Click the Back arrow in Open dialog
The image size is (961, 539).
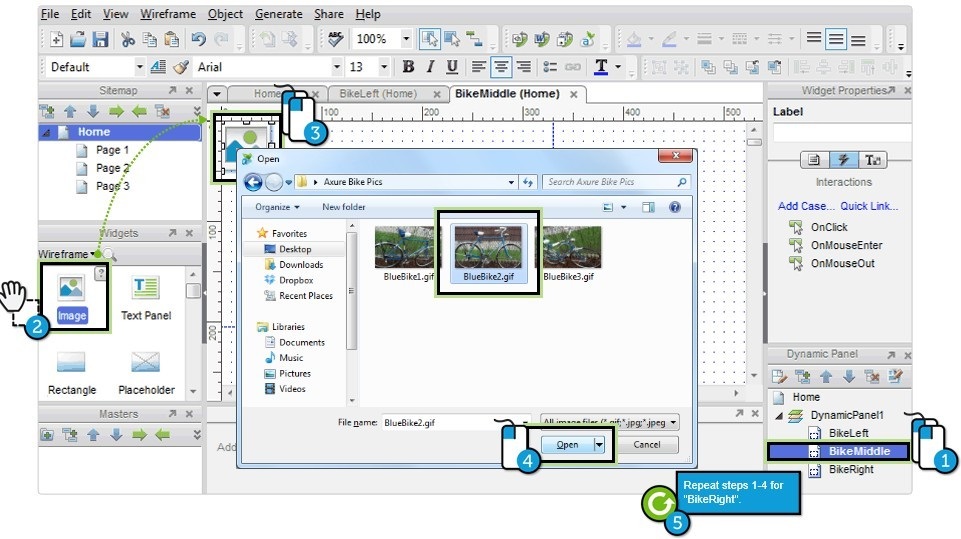(x=253, y=182)
